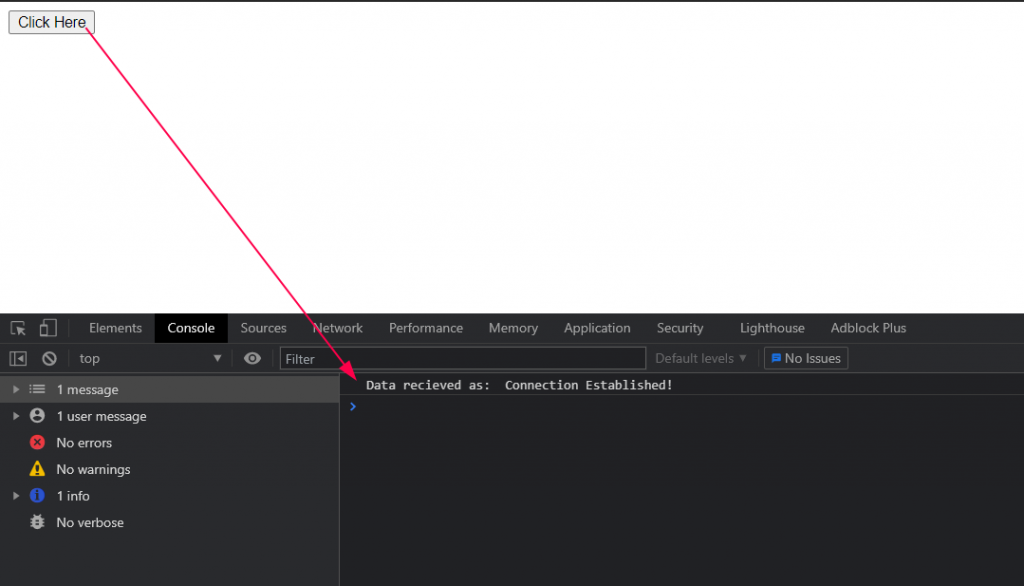Click the Click Here button
This screenshot has height=586, width=1024.
point(51,22)
